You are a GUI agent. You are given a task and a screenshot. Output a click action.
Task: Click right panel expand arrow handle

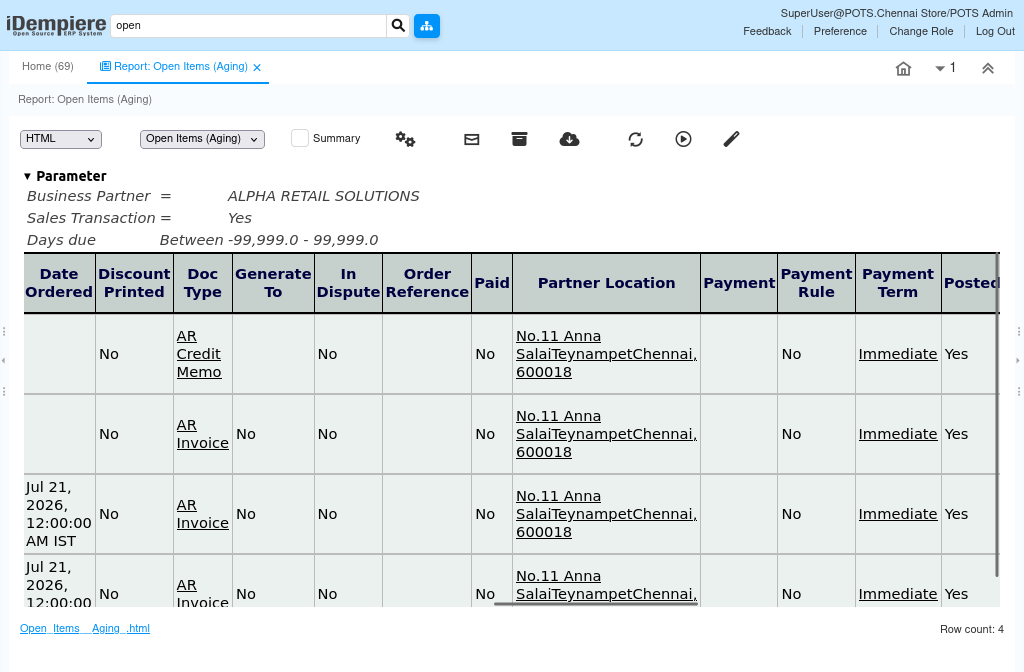point(1018,360)
